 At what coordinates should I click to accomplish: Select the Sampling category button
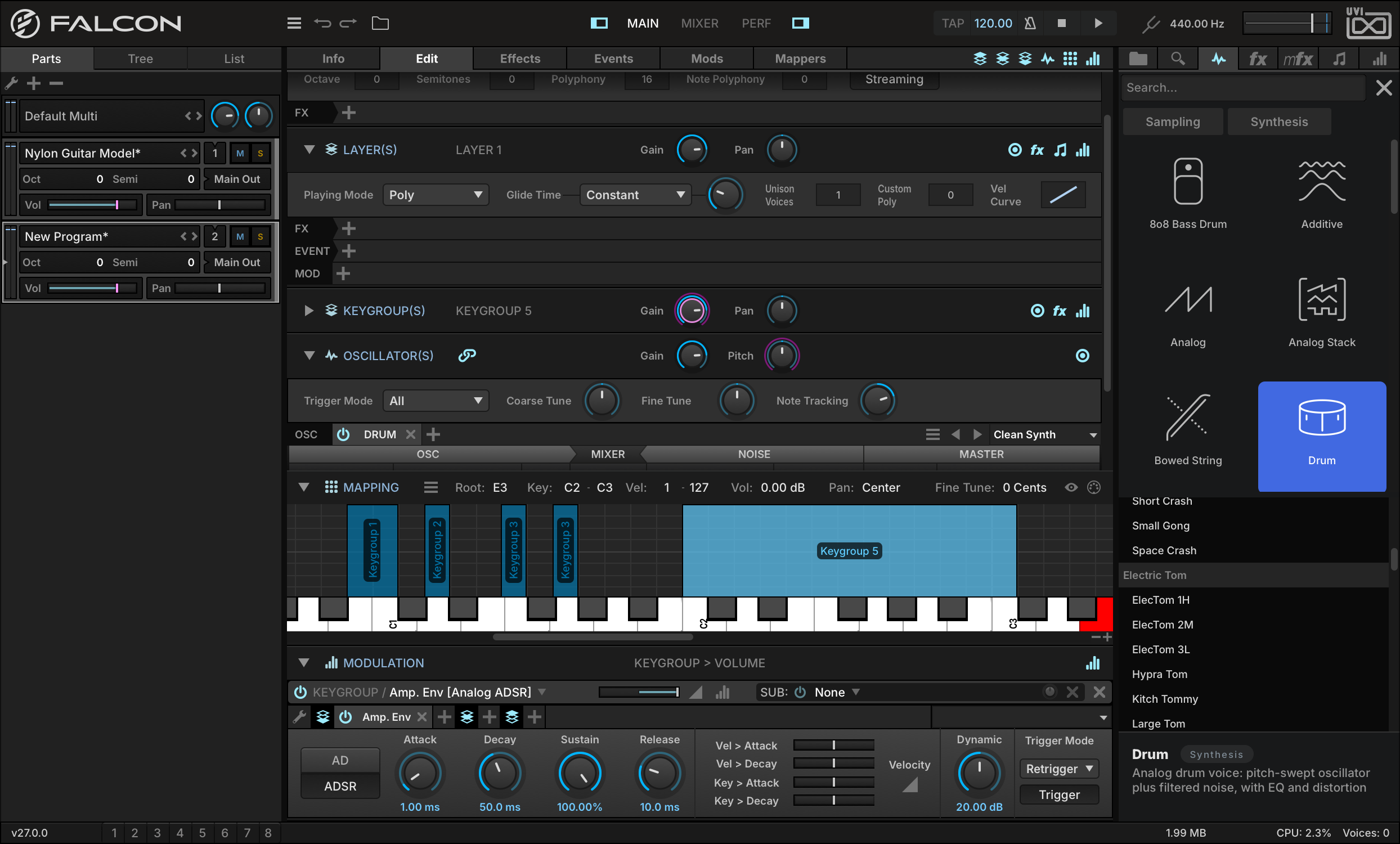point(1173,122)
